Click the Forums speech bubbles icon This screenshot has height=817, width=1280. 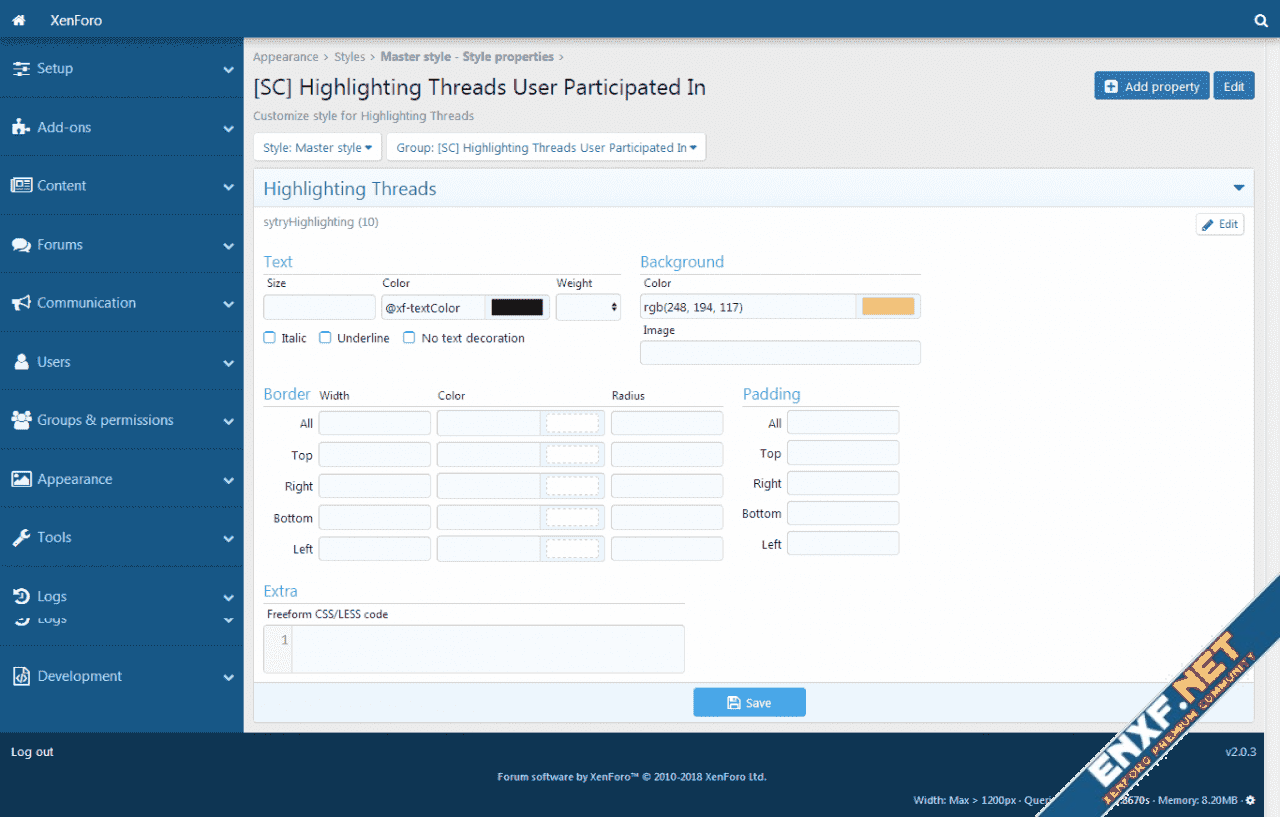click(21, 245)
